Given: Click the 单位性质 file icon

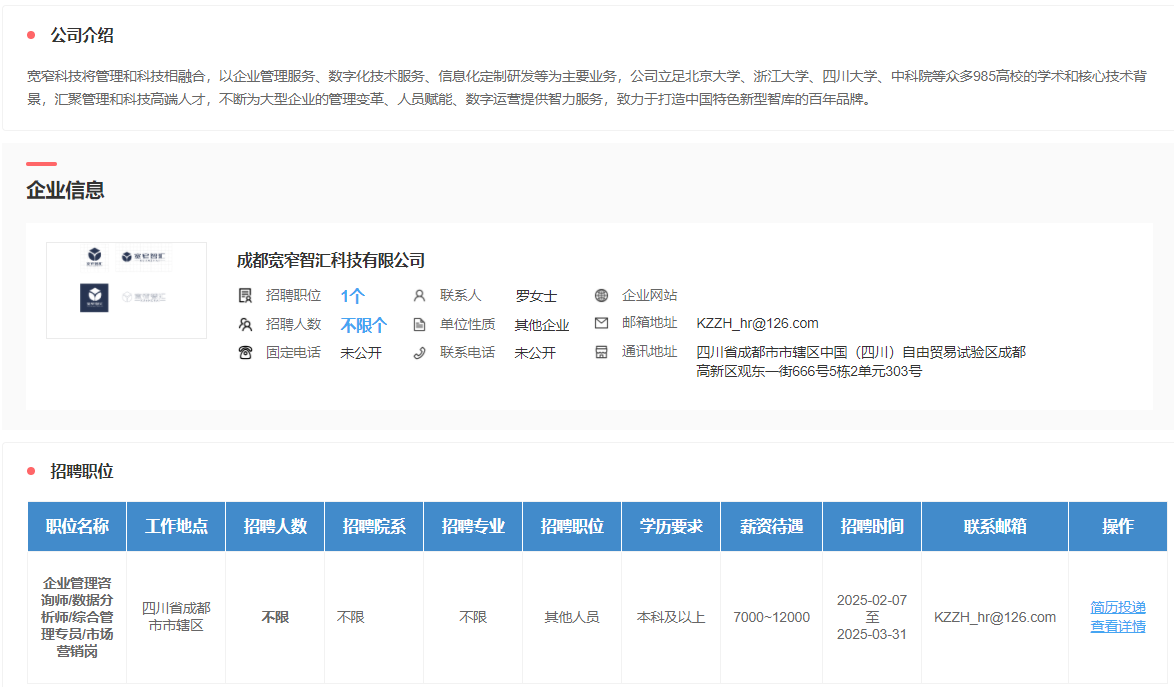Looking at the screenshot, I should pos(419,324).
